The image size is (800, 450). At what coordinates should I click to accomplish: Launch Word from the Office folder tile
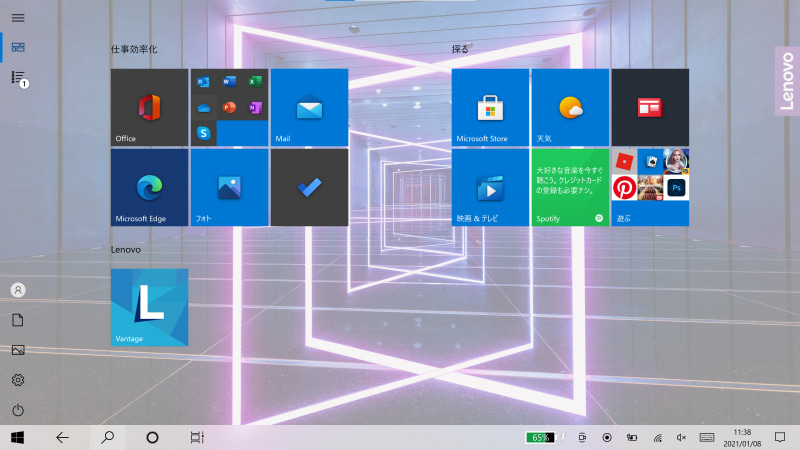[229, 82]
